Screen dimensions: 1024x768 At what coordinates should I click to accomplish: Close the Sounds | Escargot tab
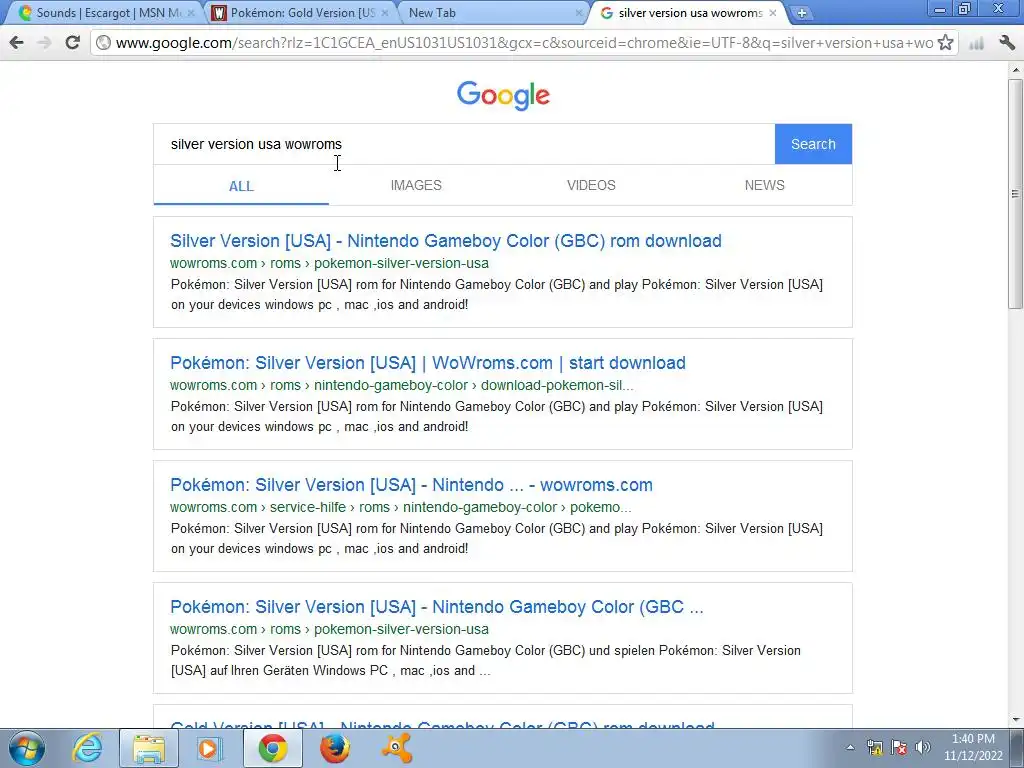click(191, 13)
